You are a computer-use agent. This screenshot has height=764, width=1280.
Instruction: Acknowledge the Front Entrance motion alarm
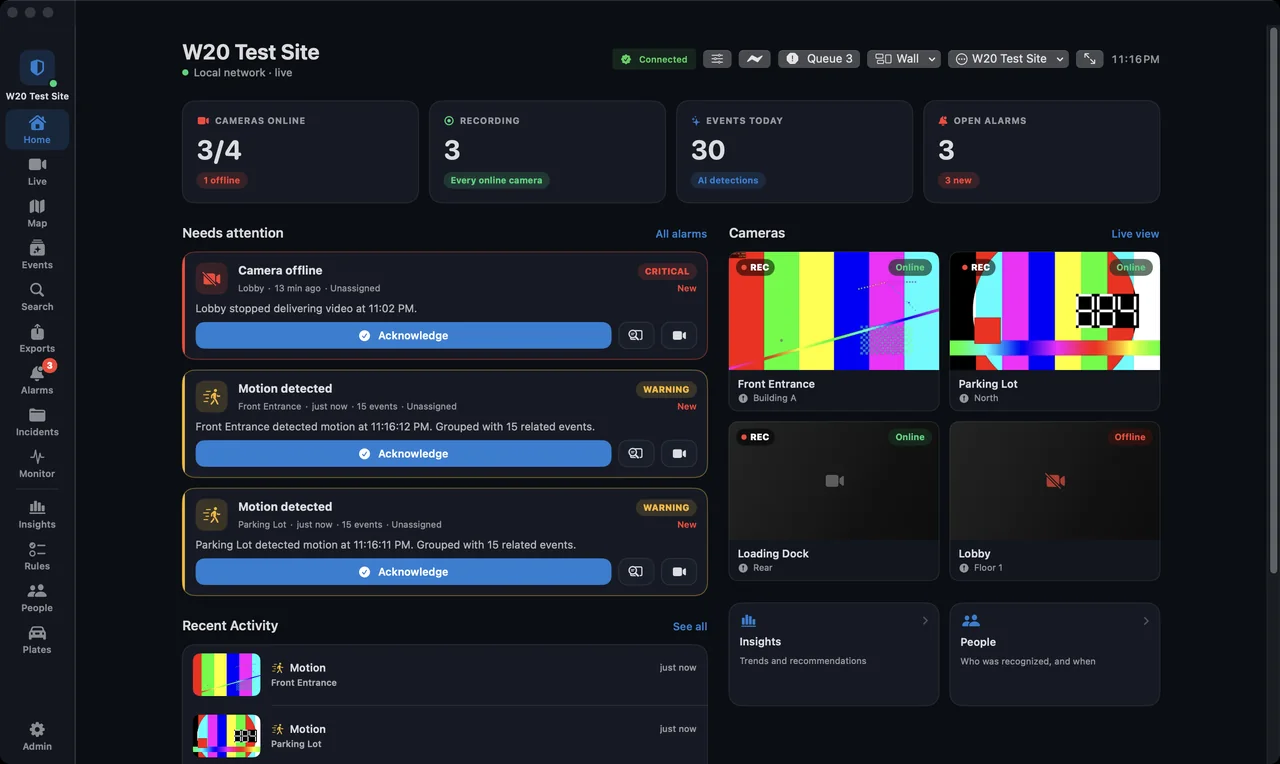[403, 454]
